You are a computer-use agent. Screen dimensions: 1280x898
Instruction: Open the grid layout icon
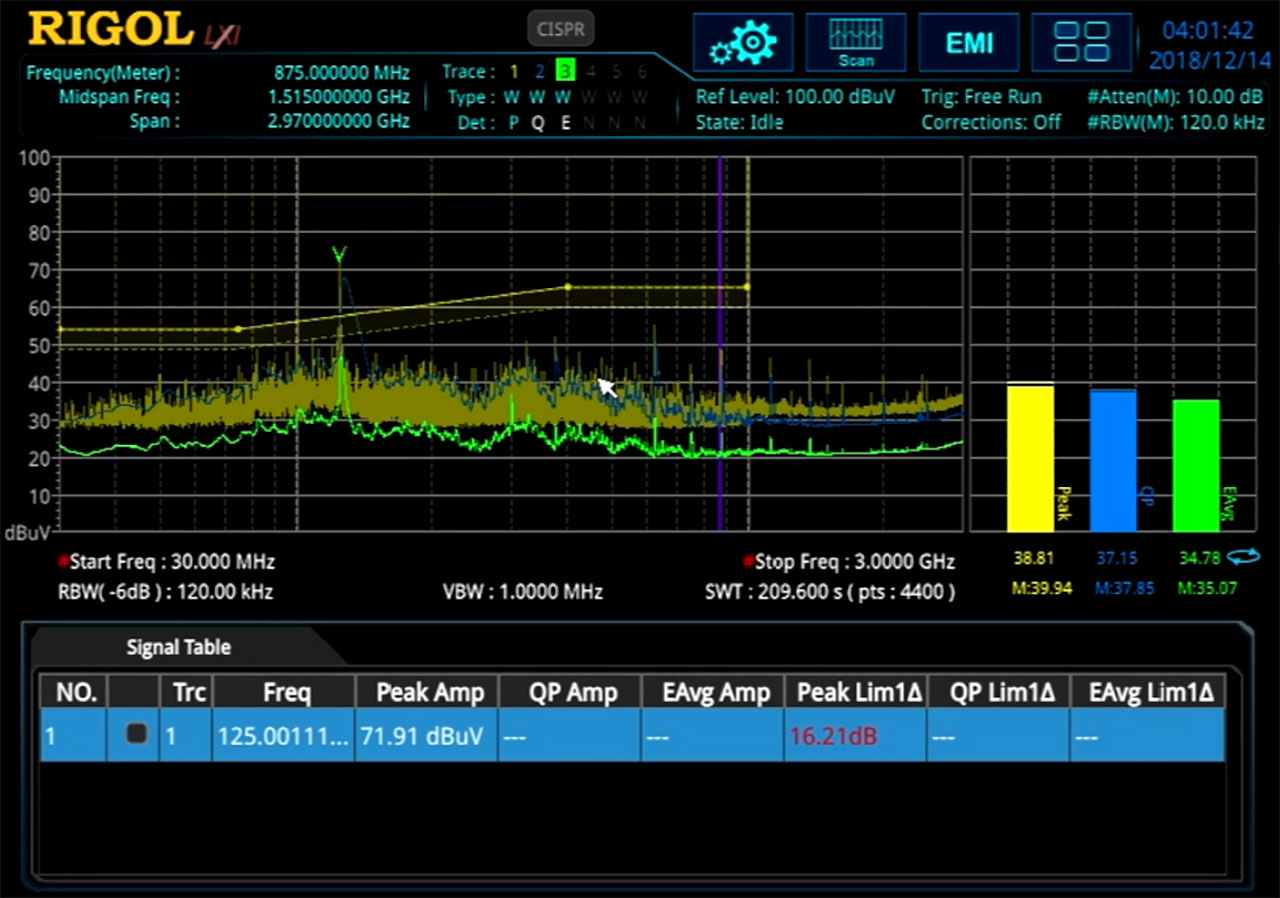pos(1081,40)
